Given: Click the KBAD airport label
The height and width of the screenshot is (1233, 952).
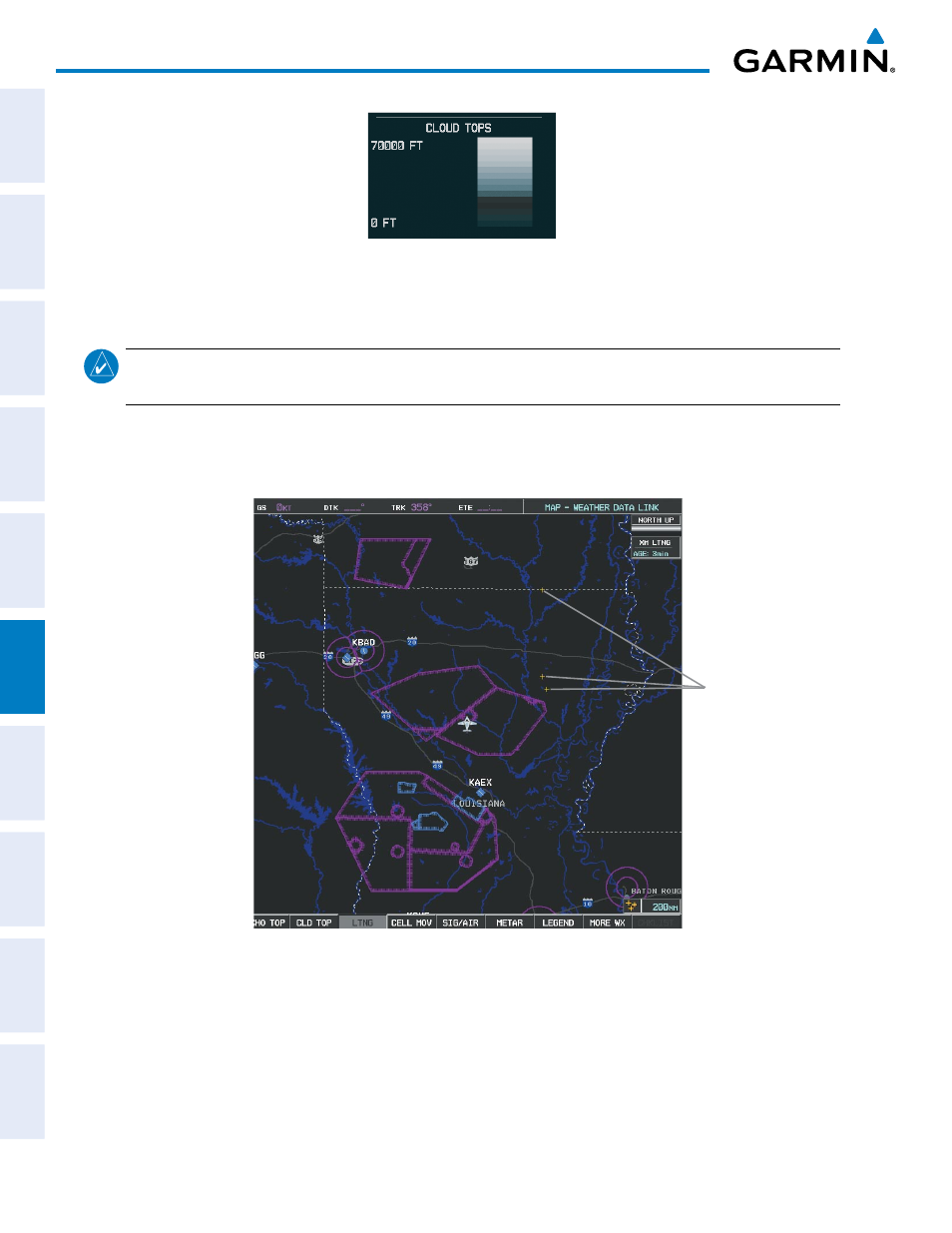Looking at the screenshot, I should click(x=363, y=642).
